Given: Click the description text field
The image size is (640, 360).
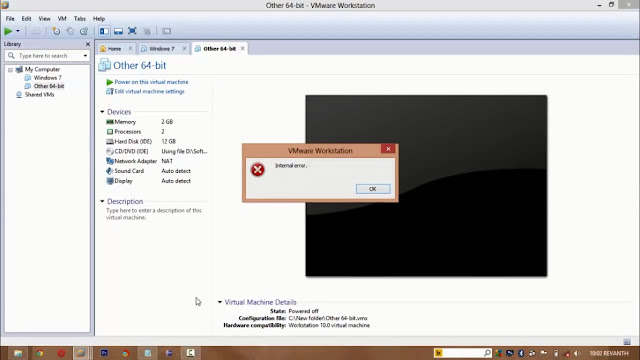Looking at the screenshot, I should pos(154,214).
